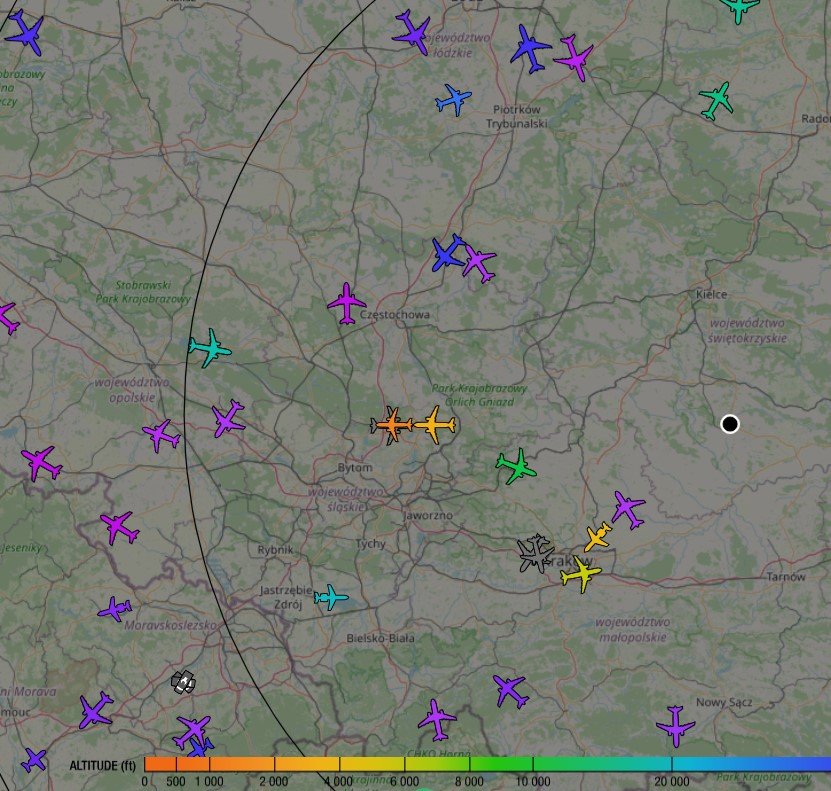
Task: Click the ALTITUDE (ft) legend label
Action: (x=102, y=766)
